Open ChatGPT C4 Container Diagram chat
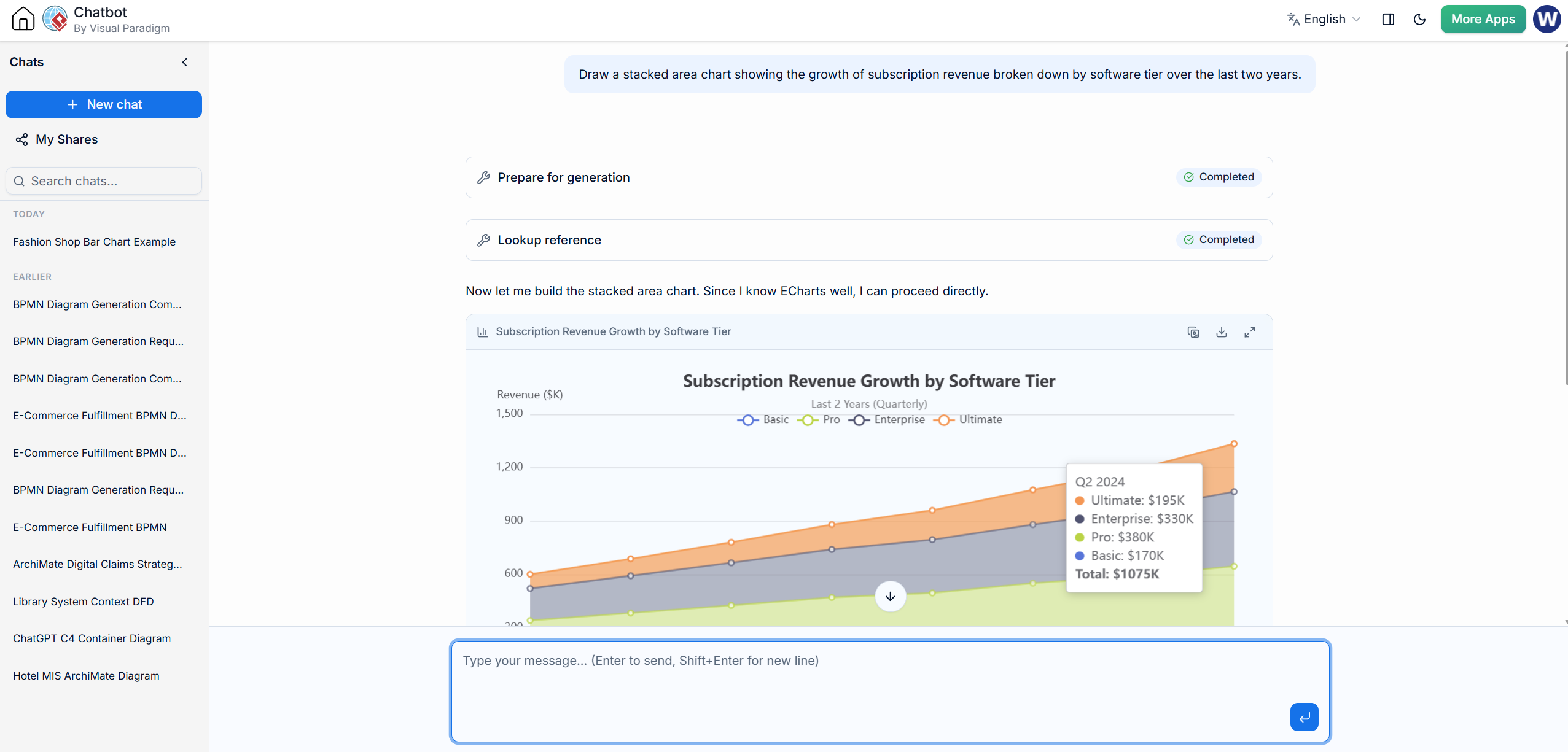The width and height of the screenshot is (1568, 752). [x=92, y=638]
